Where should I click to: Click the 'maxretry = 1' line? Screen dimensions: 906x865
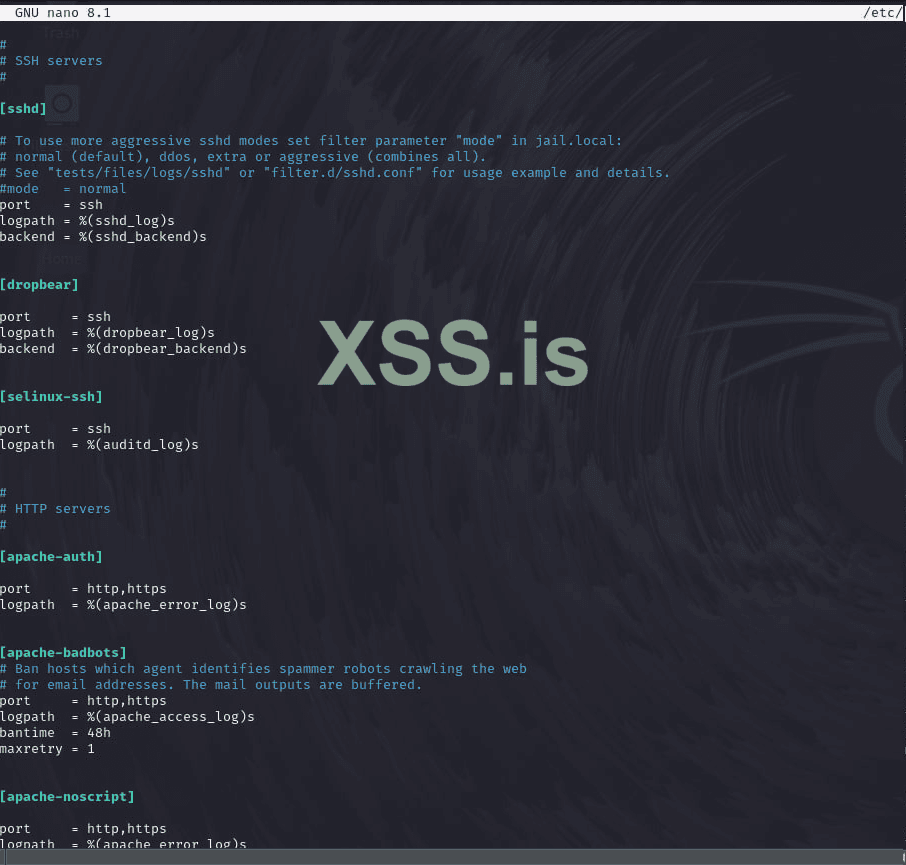tap(47, 749)
